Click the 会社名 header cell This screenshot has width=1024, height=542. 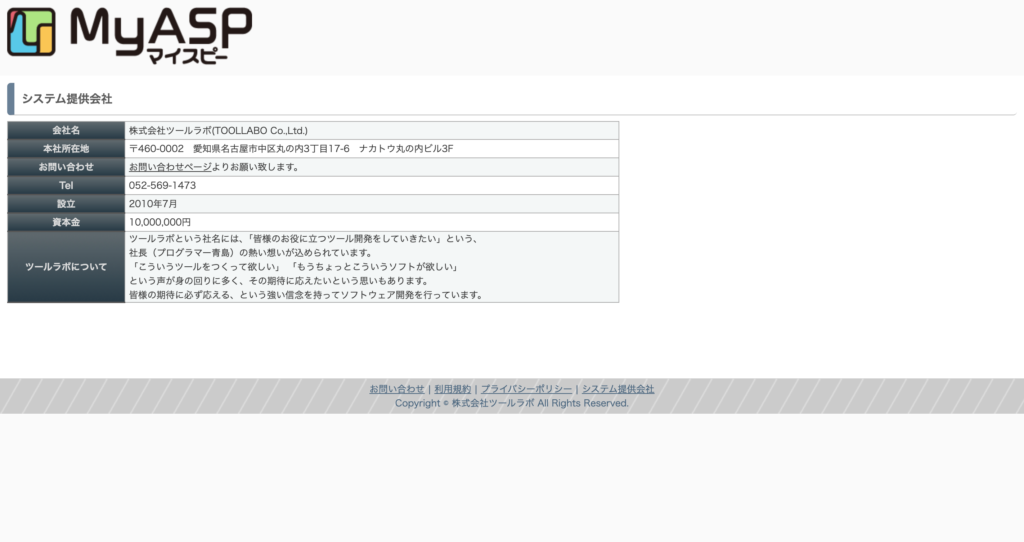pos(66,131)
